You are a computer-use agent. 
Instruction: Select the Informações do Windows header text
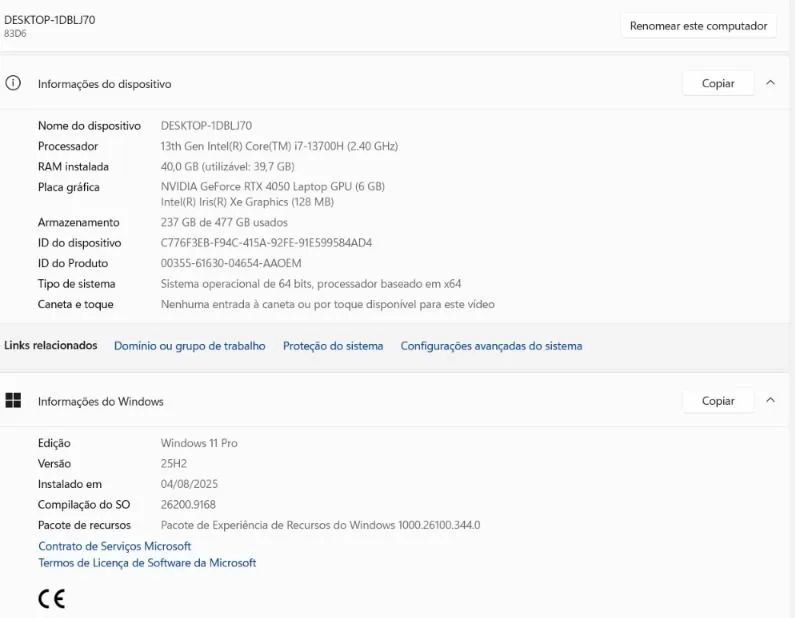[100, 402]
